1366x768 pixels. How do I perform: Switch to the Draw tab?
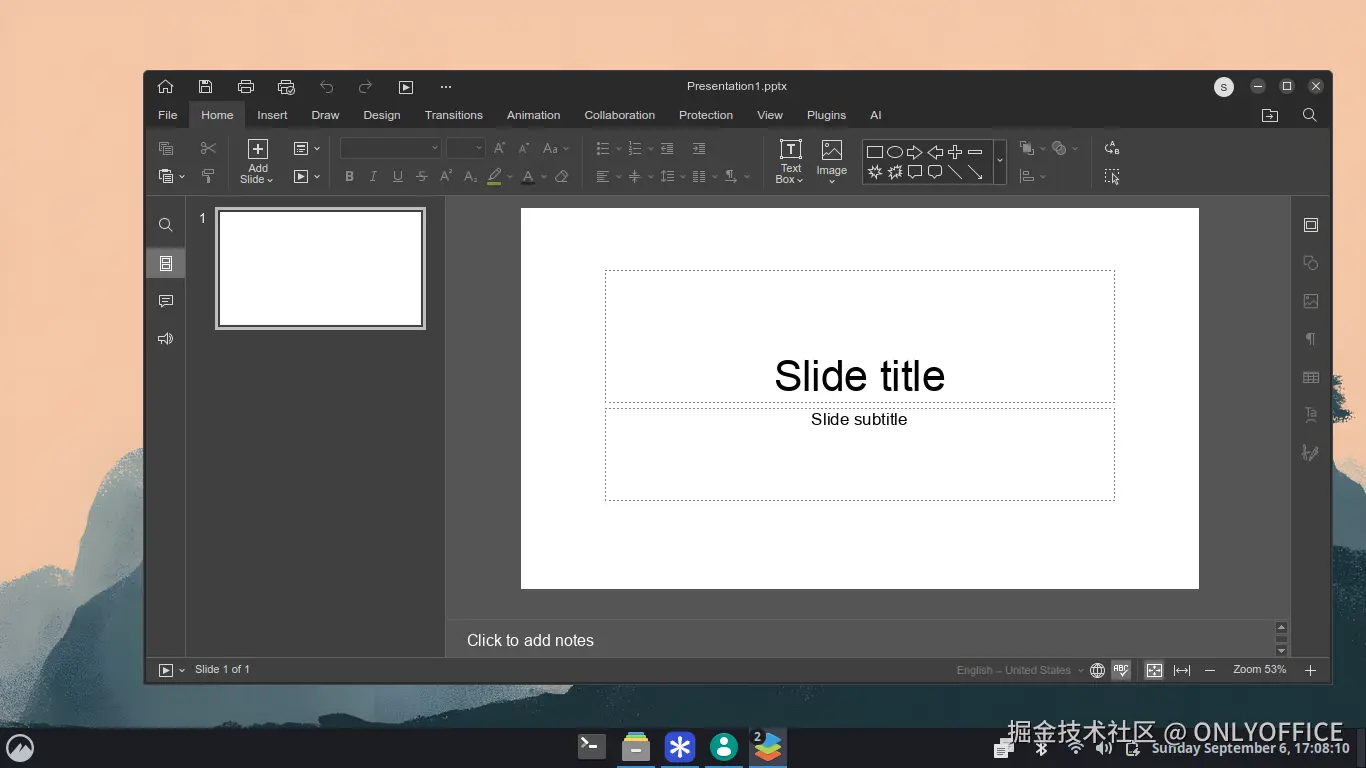coord(325,115)
